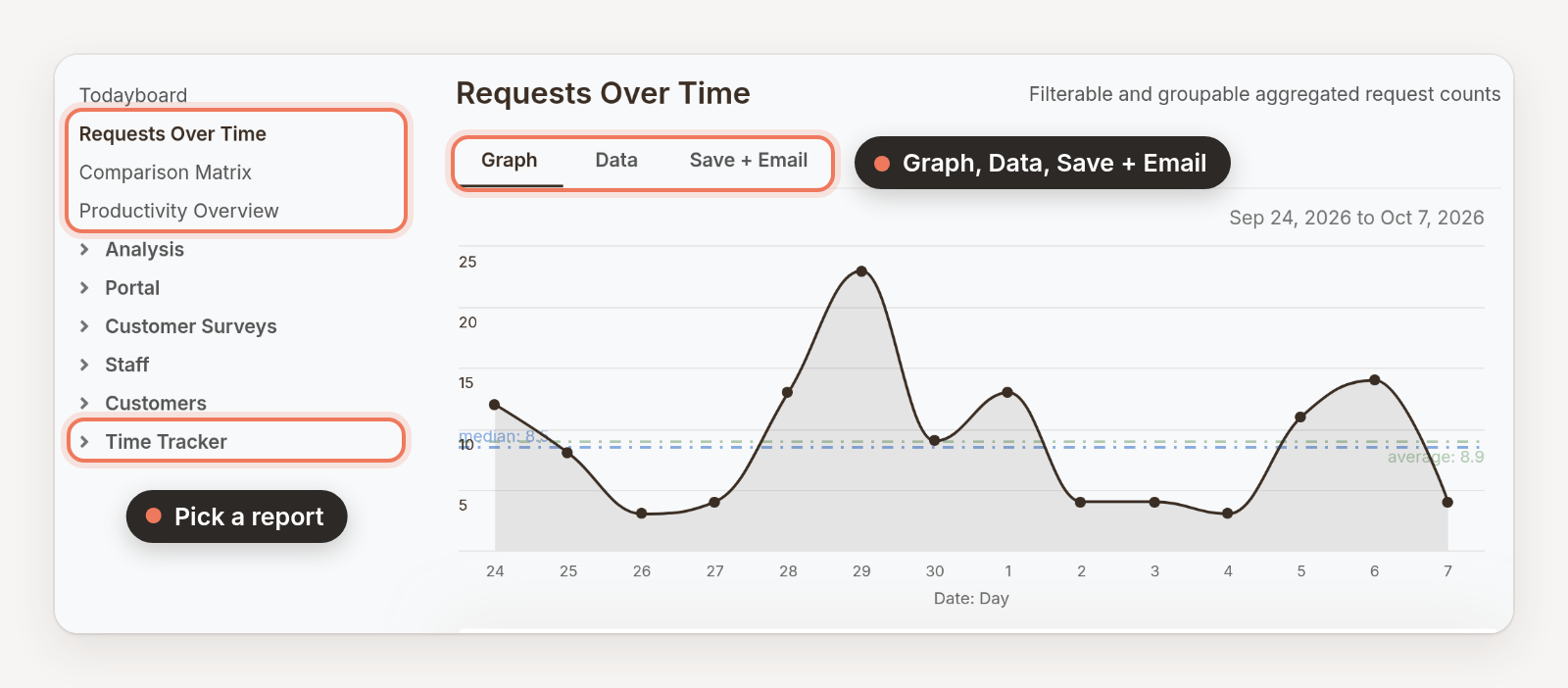The image size is (1568, 688).
Task: Expand the Customer Surveys chevron
Action: [x=84, y=326]
